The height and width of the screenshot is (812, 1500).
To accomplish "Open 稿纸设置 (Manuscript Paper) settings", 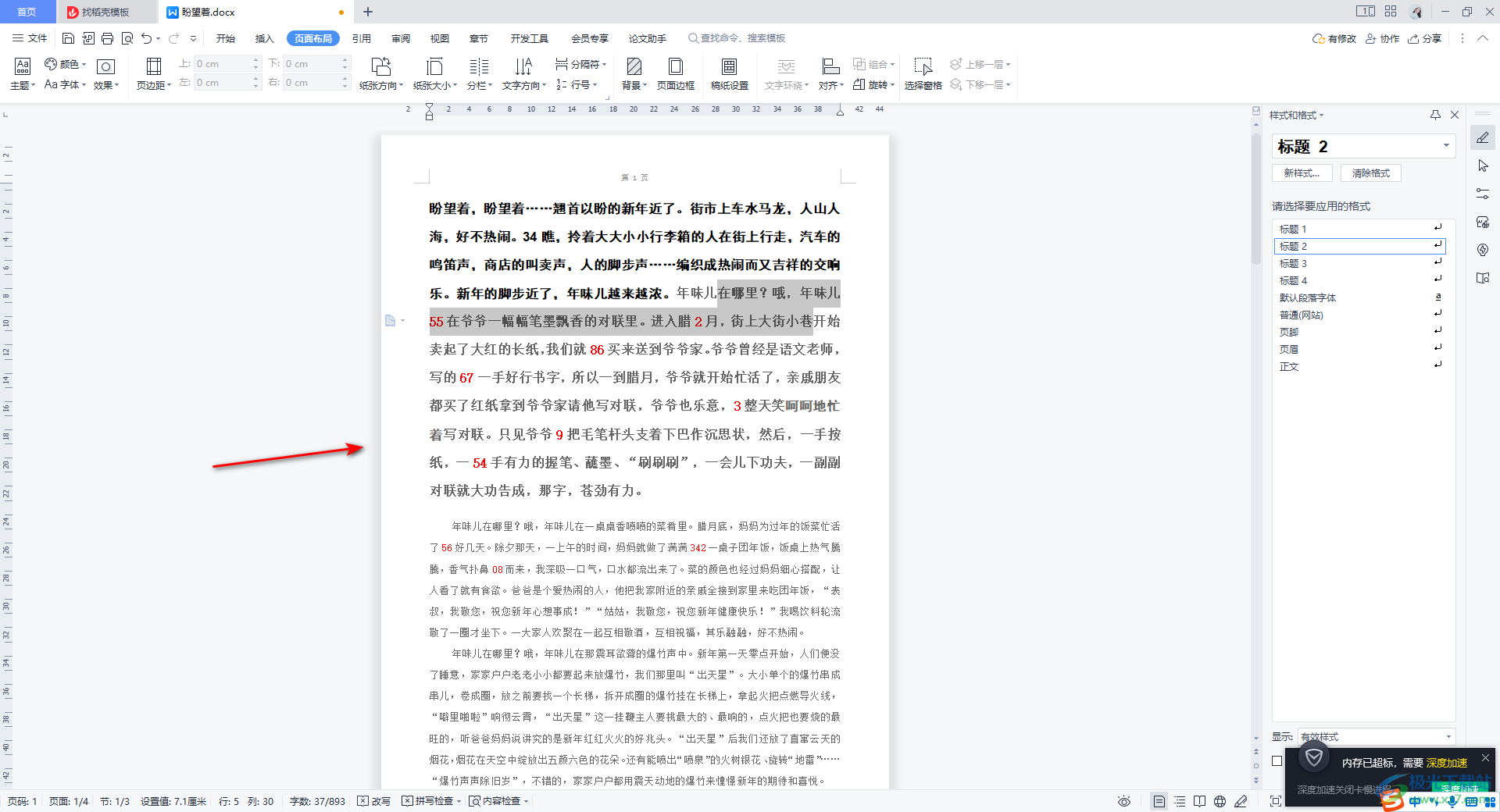I will click(729, 74).
